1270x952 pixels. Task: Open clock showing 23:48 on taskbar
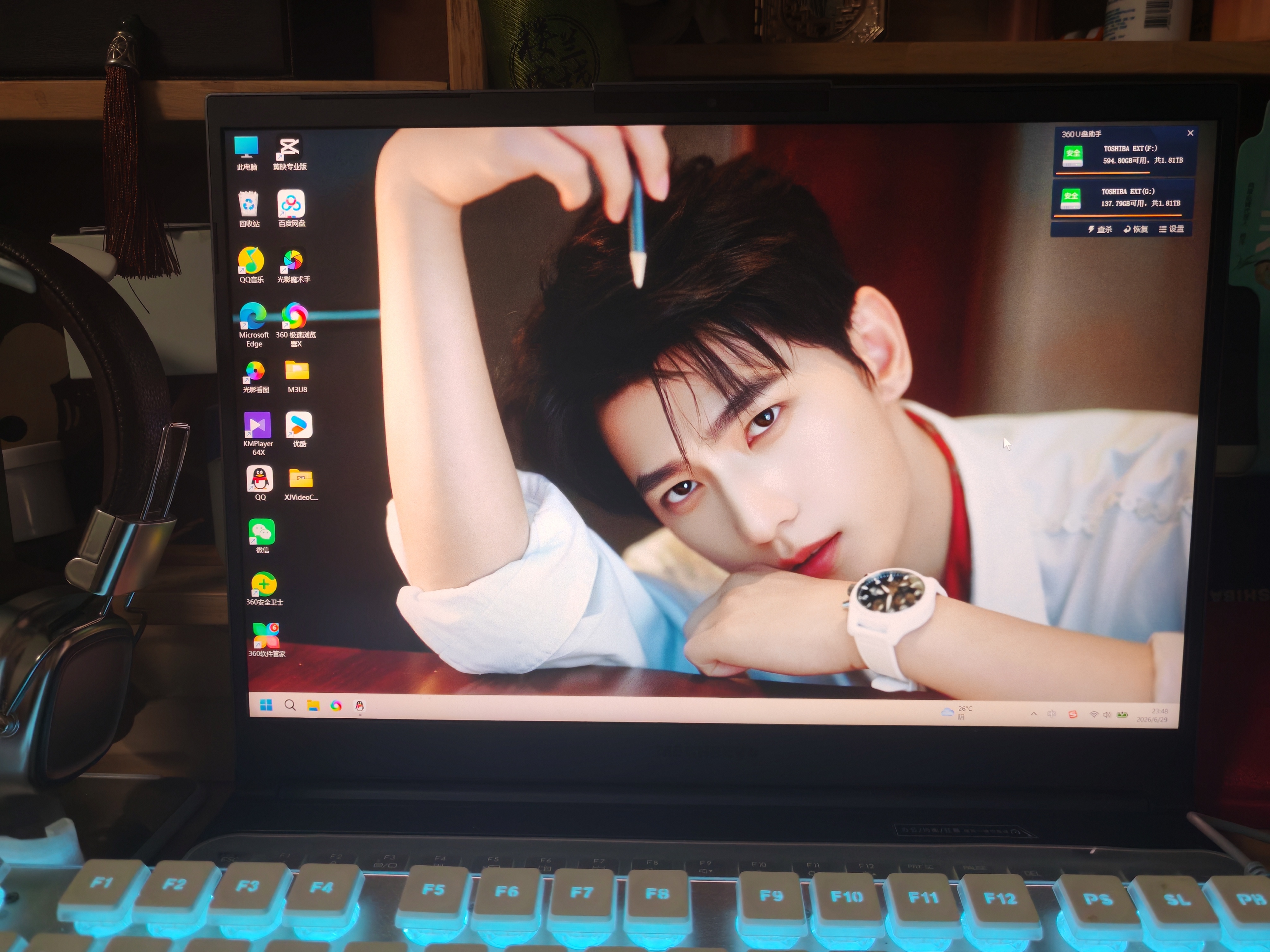[x=1152, y=716]
